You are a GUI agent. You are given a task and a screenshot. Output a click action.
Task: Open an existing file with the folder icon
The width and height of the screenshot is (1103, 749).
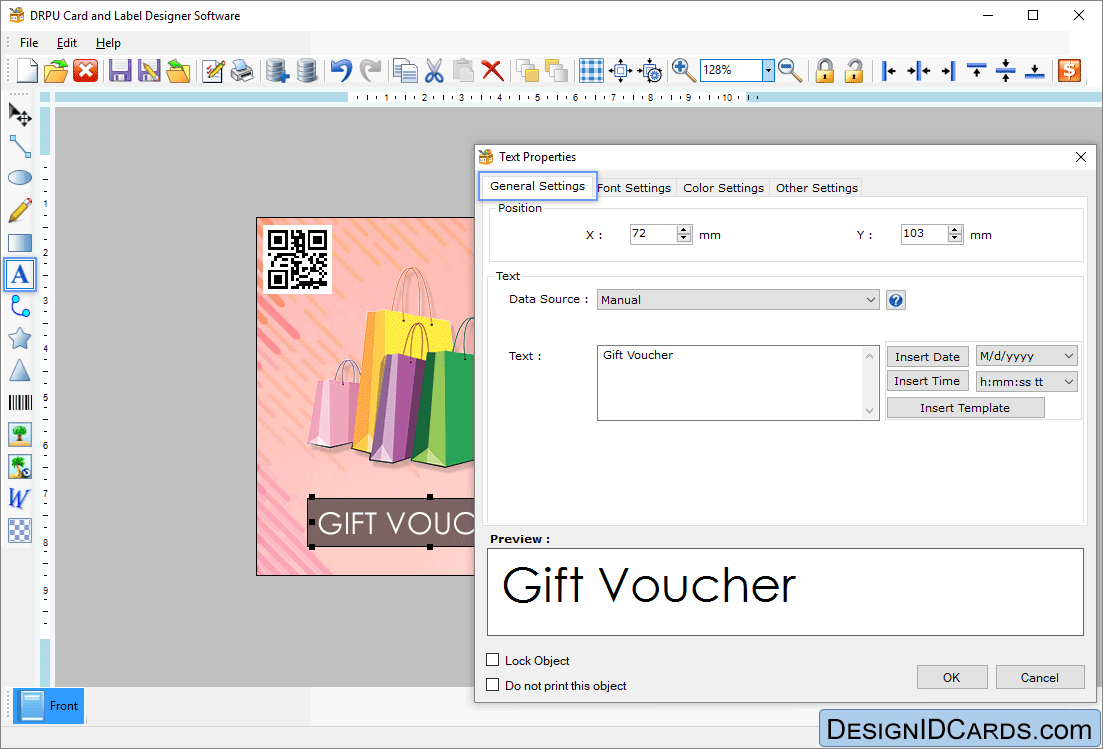pyautogui.click(x=56, y=70)
